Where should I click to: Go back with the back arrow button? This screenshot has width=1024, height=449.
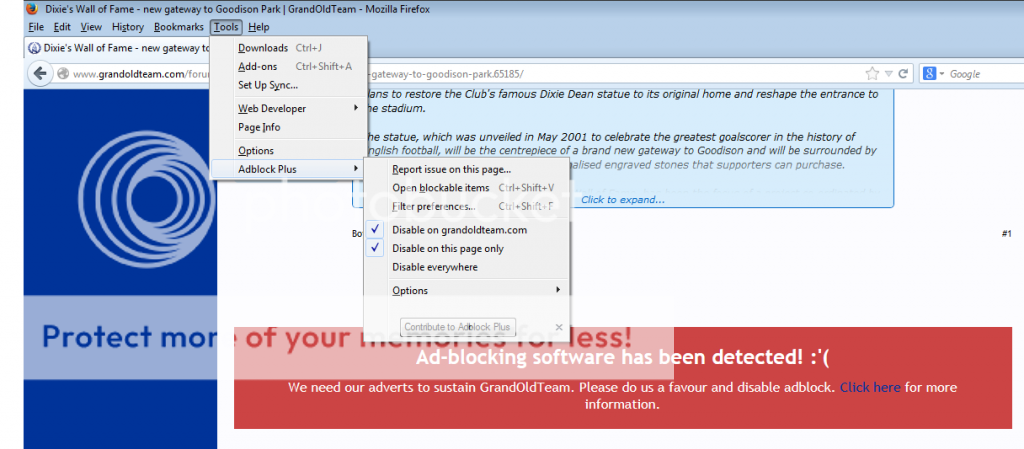[x=40, y=73]
